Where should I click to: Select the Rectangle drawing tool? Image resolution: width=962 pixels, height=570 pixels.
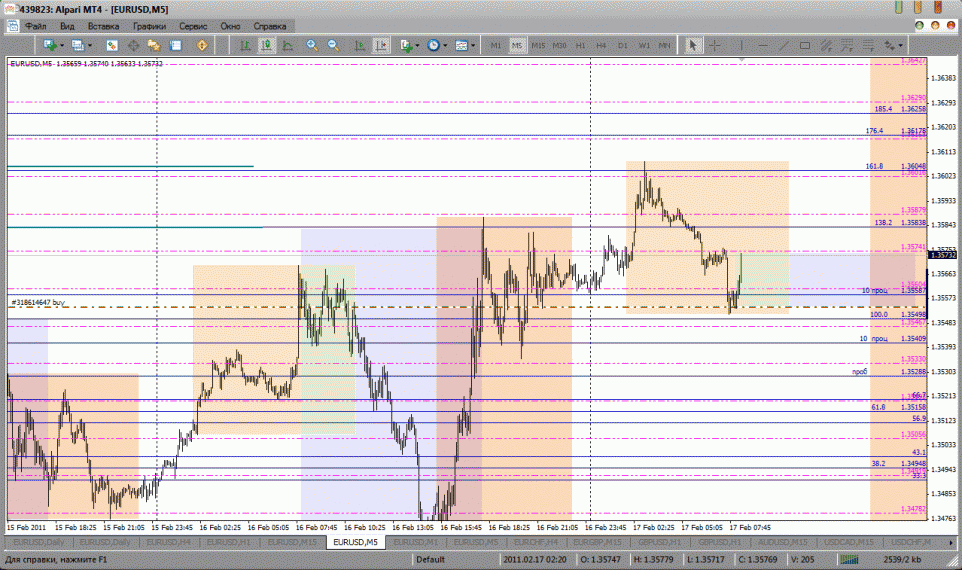805,45
